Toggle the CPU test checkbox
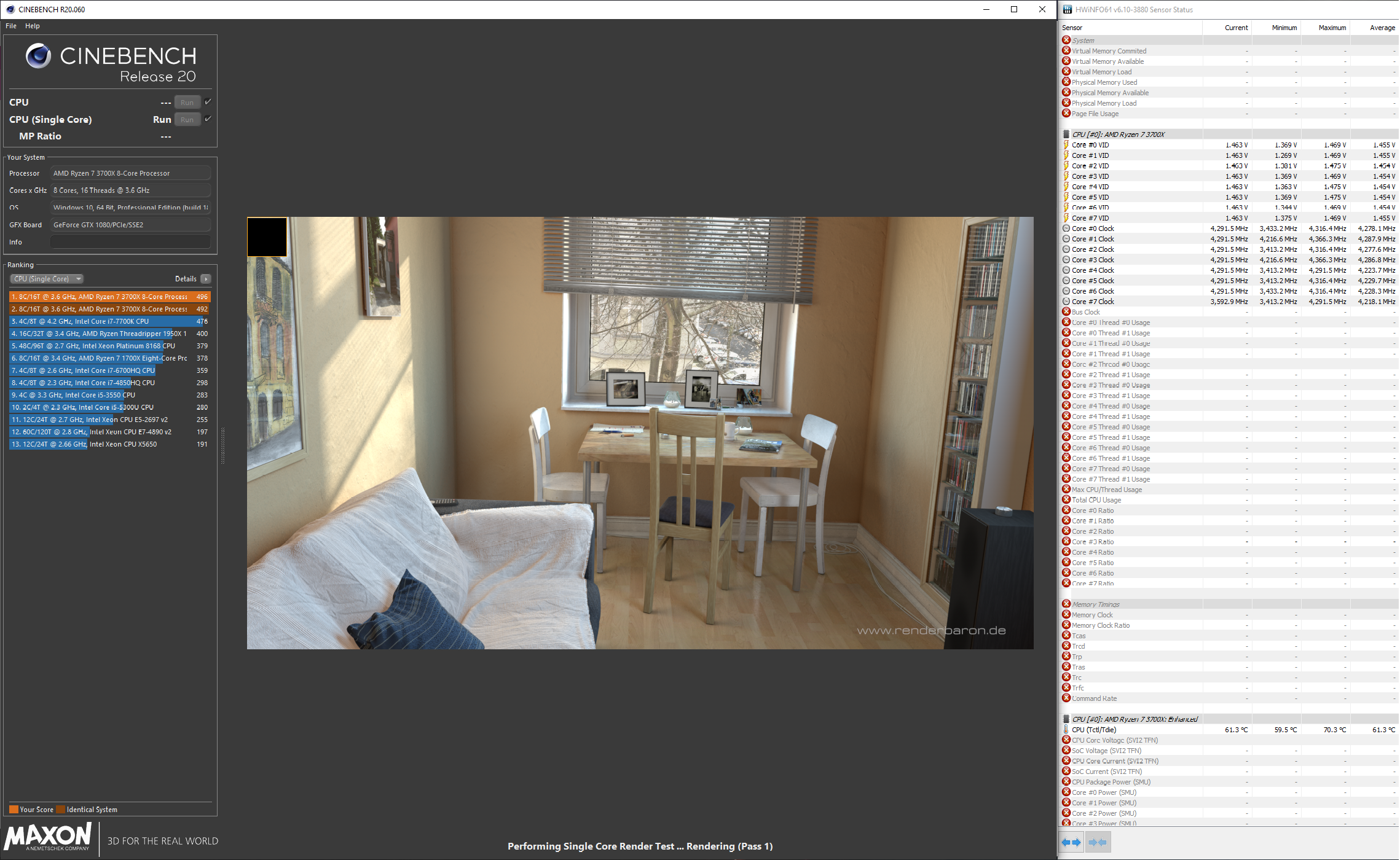The image size is (1400, 860). pyautogui.click(x=208, y=102)
